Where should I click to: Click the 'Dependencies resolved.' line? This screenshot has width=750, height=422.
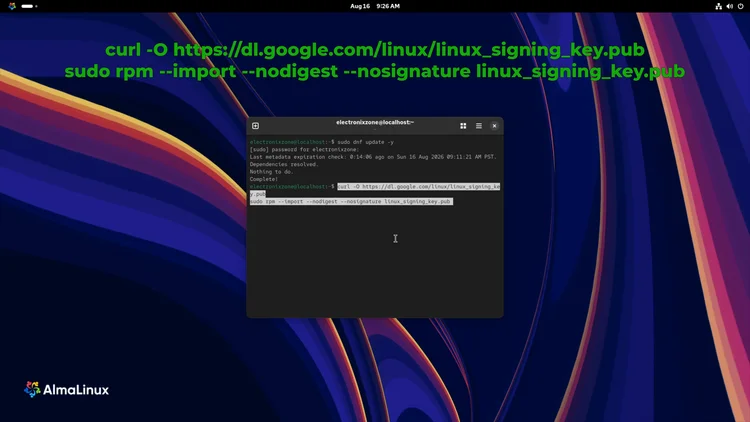[284, 164]
